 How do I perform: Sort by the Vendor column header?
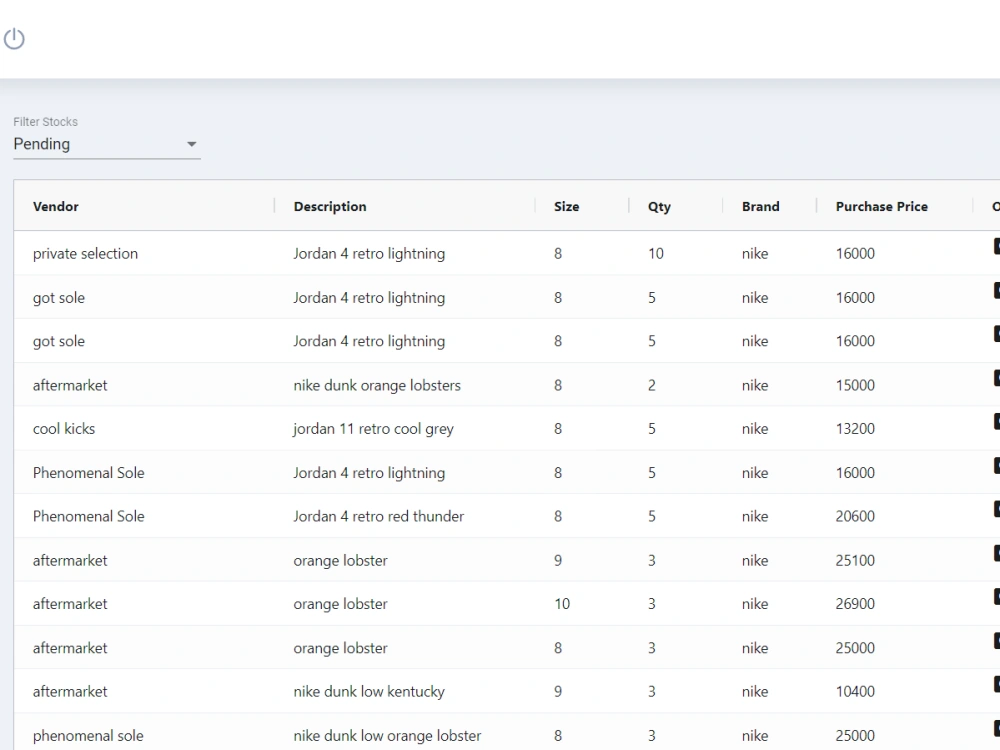tap(55, 207)
